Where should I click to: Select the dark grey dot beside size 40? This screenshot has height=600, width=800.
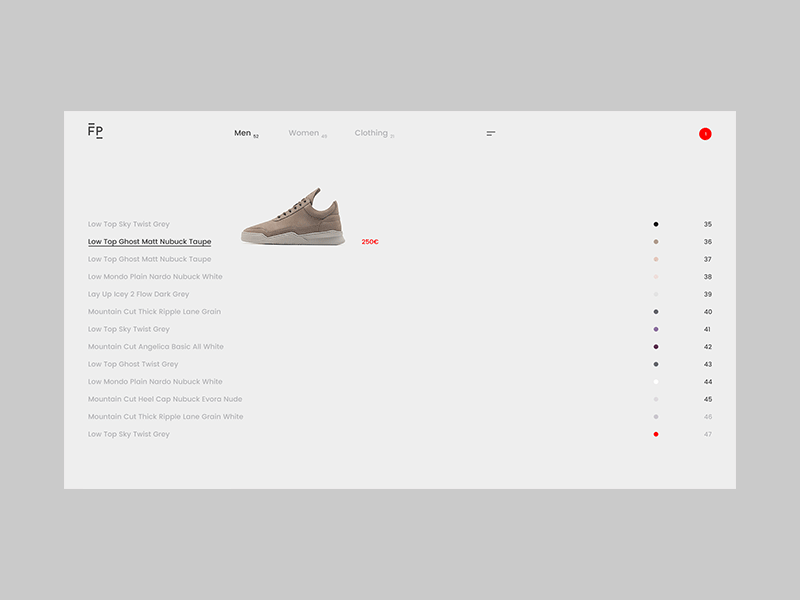[656, 311]
